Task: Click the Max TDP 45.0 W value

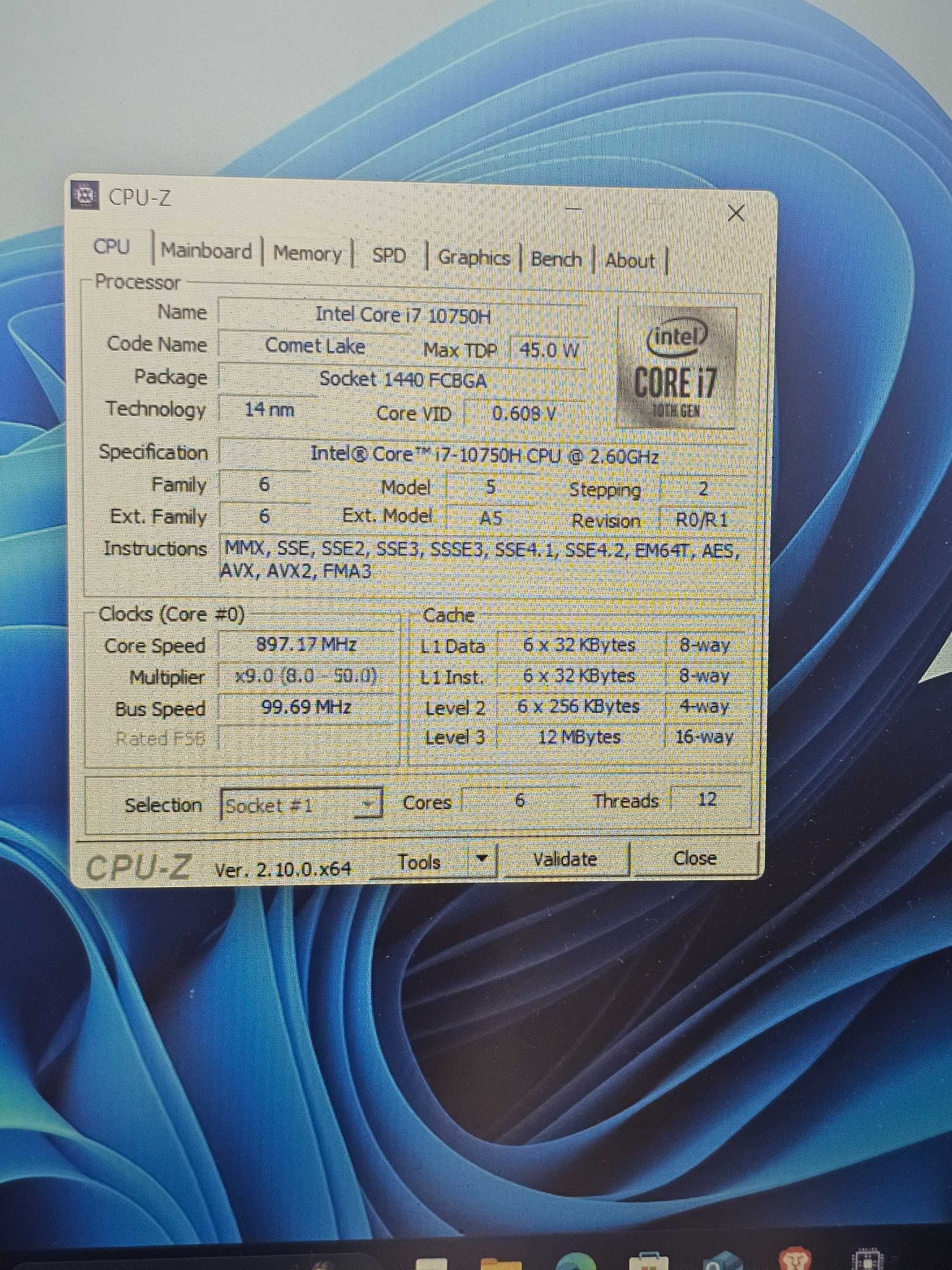Action: [549, 350]
